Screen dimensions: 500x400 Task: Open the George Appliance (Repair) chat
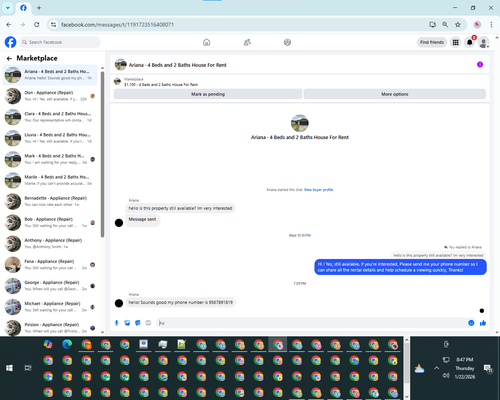[x=50, y=286]
